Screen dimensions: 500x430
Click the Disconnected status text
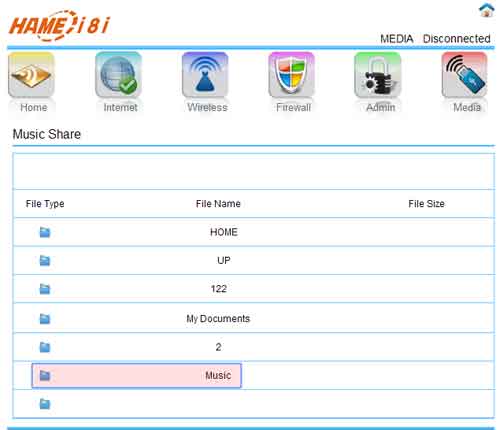click(x=457, y=39)
